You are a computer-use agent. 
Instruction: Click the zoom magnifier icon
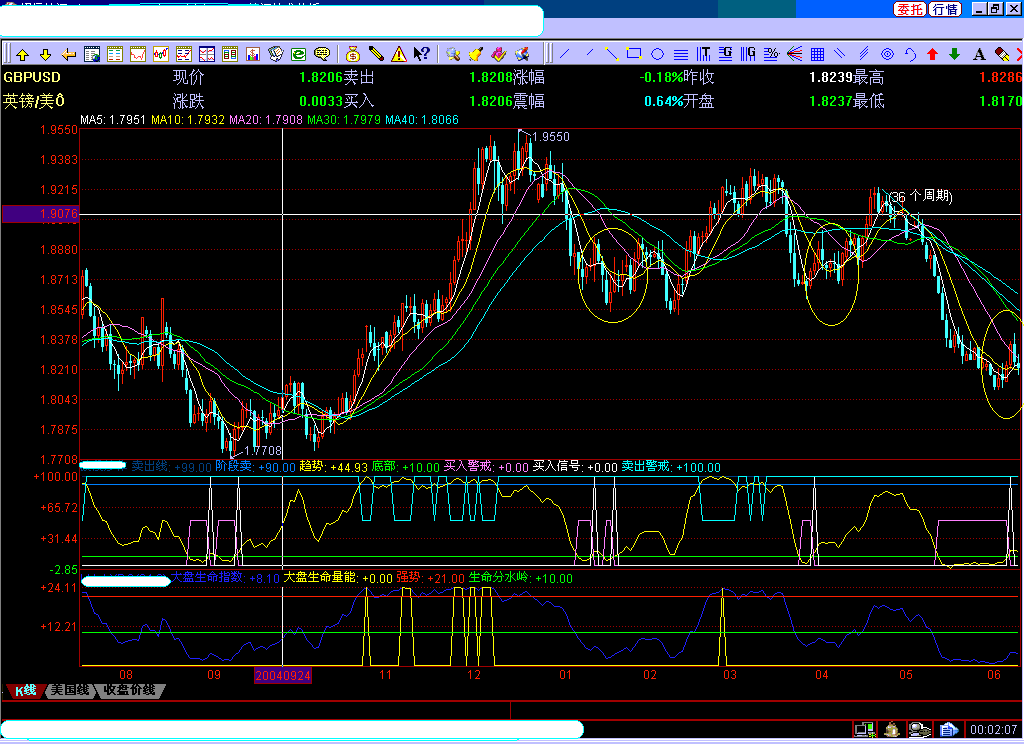pos(453,53)
